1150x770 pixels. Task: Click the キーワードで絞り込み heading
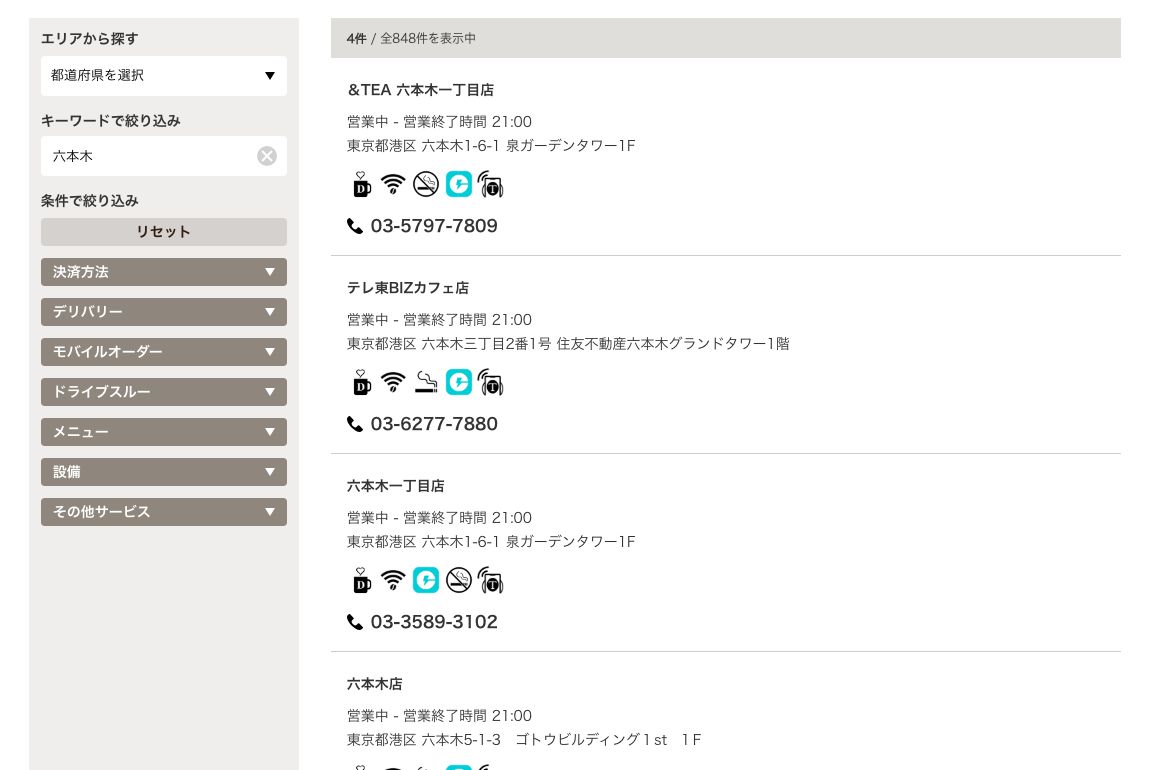click(111, 121)
